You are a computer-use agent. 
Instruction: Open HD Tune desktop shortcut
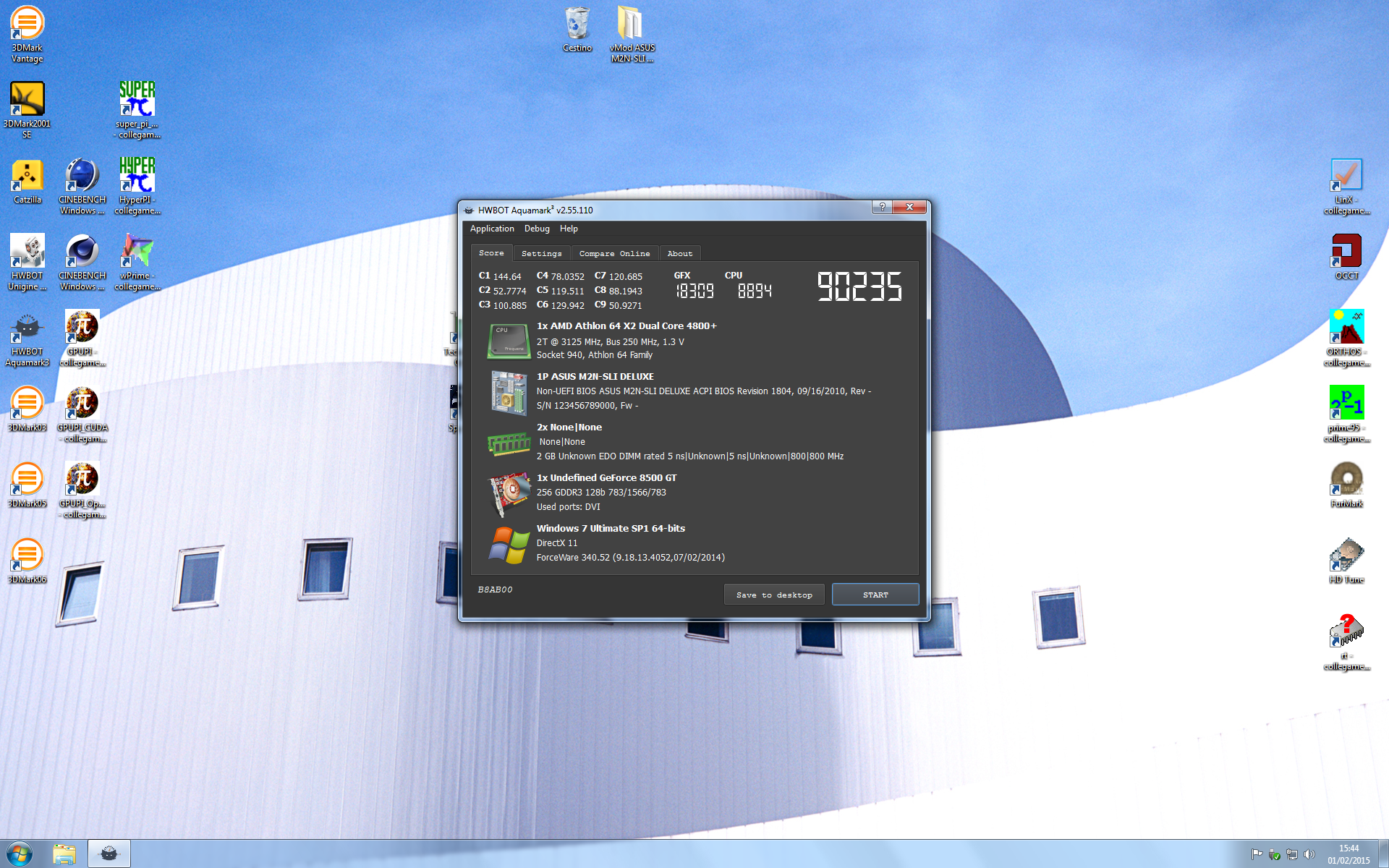[1346, 561]
